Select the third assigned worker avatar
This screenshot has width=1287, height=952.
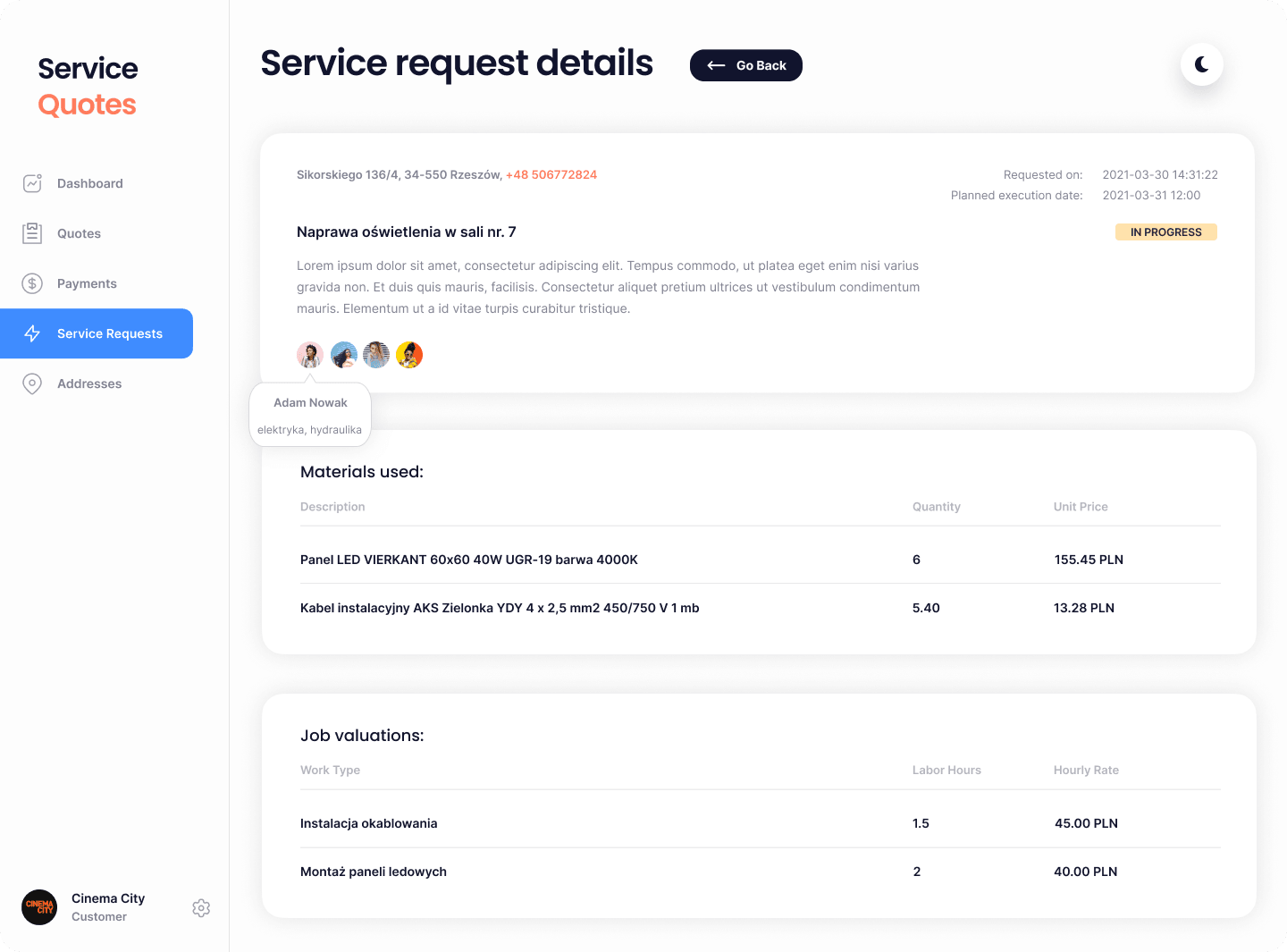click(x=376, y=355)
